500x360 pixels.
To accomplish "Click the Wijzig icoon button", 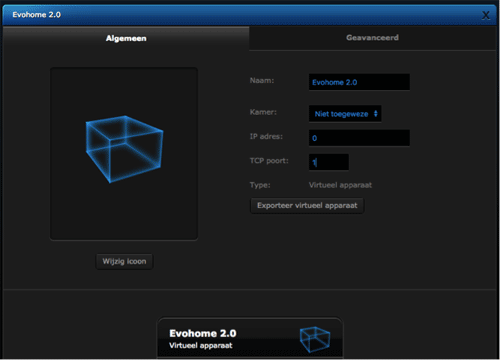I will click(x=124, y=261).
